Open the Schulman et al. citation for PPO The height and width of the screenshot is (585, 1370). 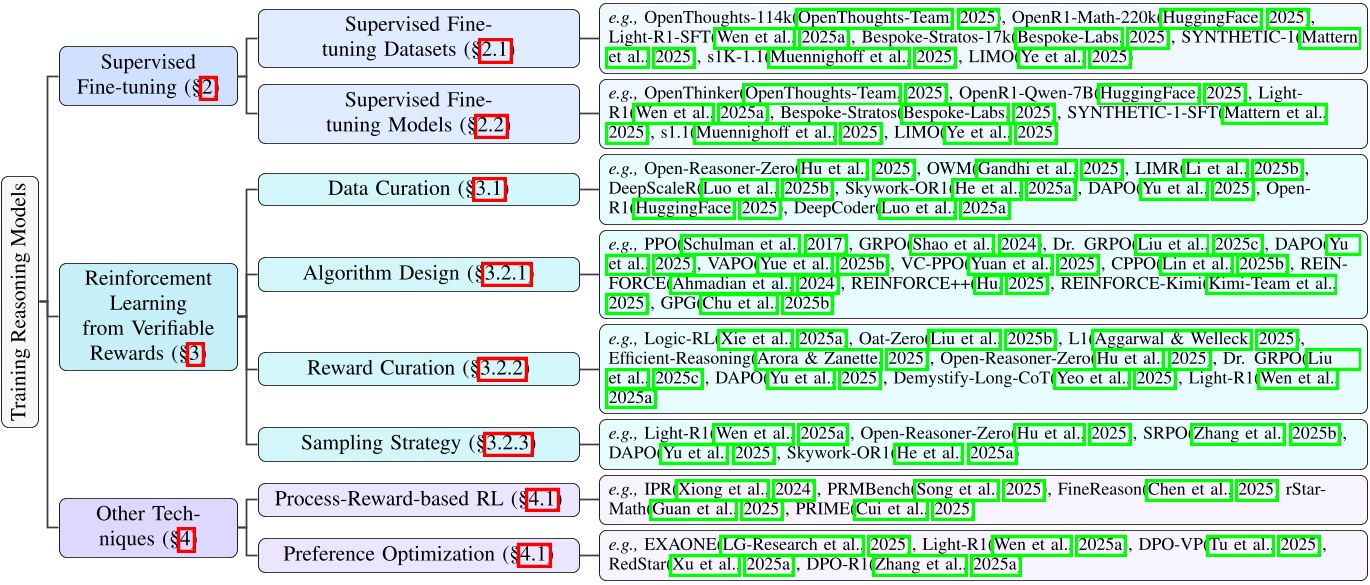pyautogui.click(x=741, y=245)
